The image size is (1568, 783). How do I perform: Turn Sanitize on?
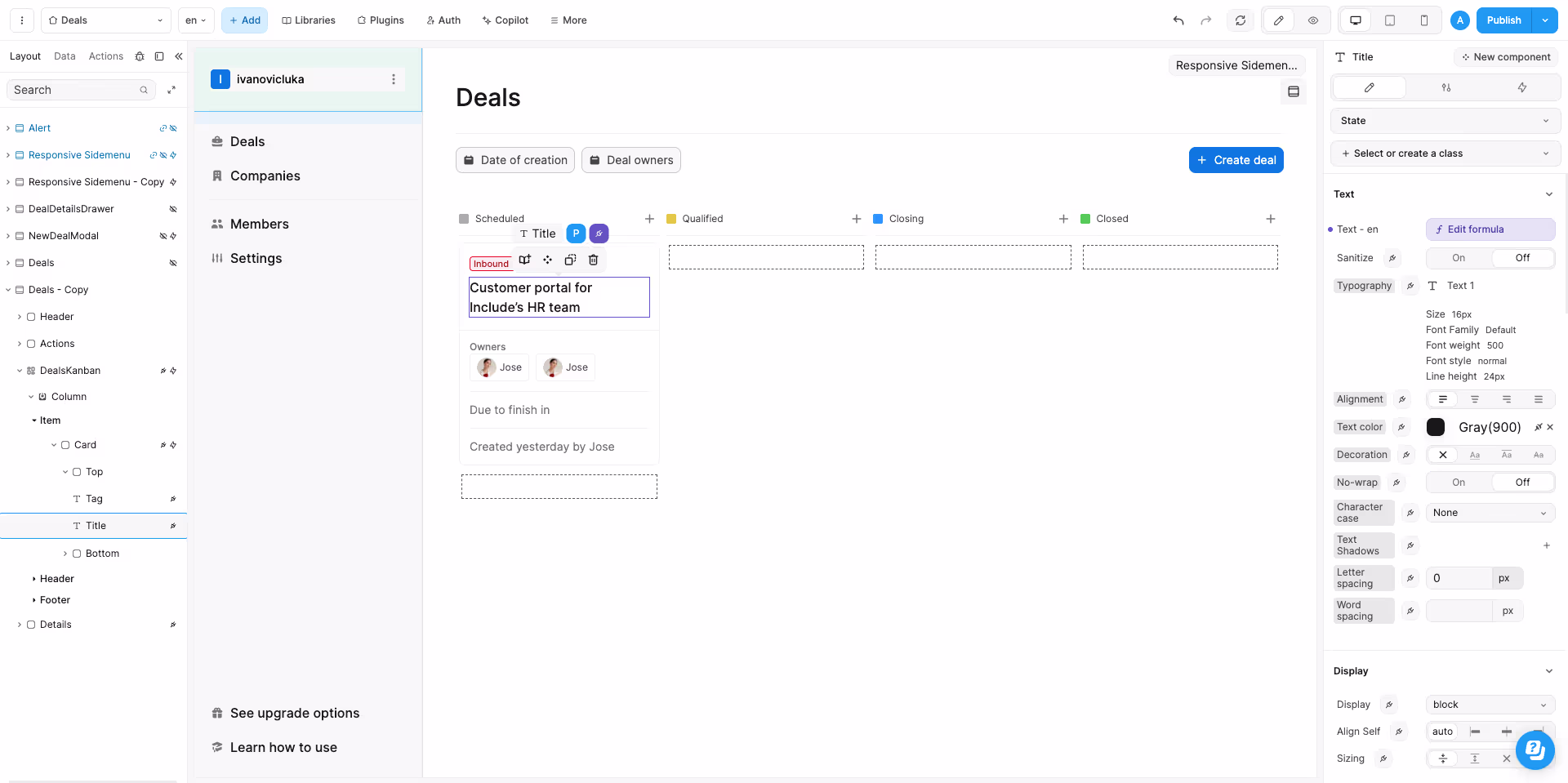click(x=1458, y=258)
